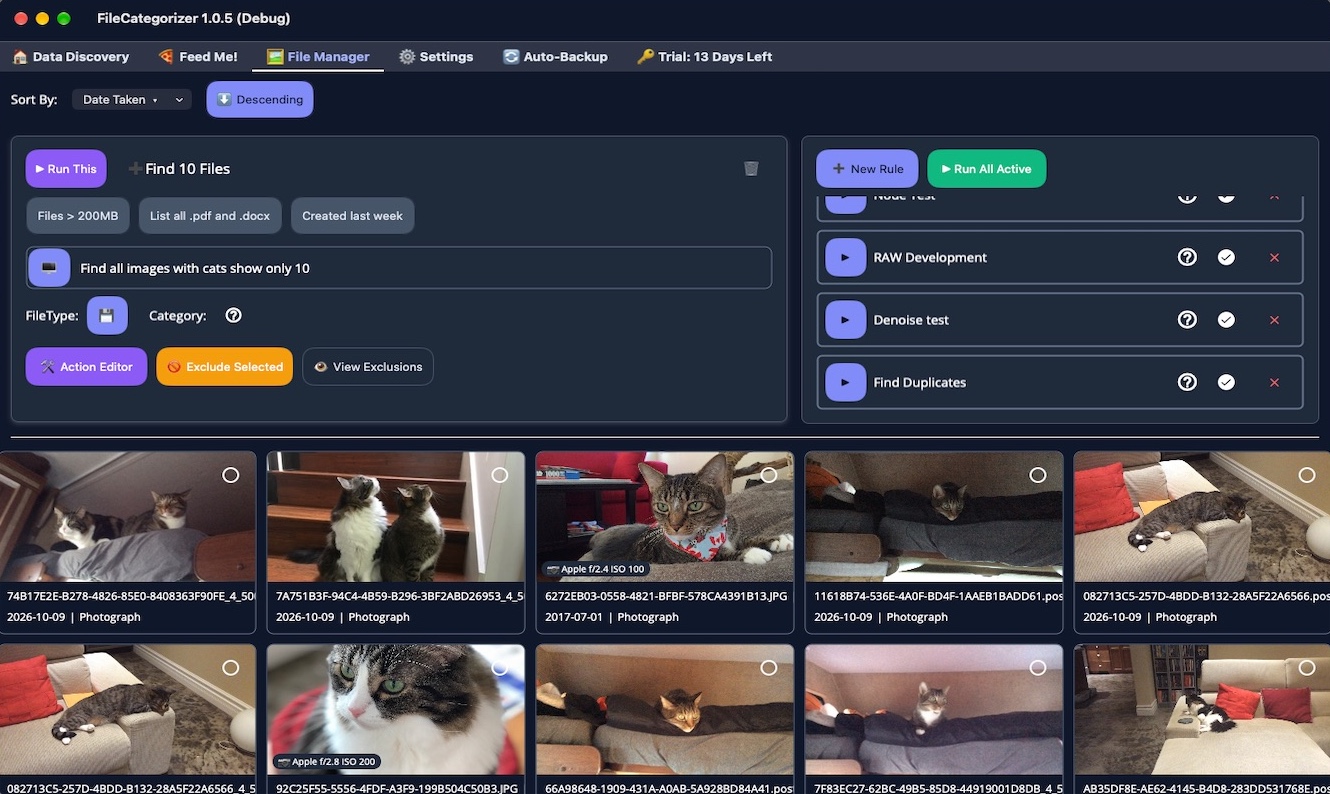Click the Trial: 13 Days Left tab
The image size is (1330, 794).
pyautogui.click(x=705, y=57)
